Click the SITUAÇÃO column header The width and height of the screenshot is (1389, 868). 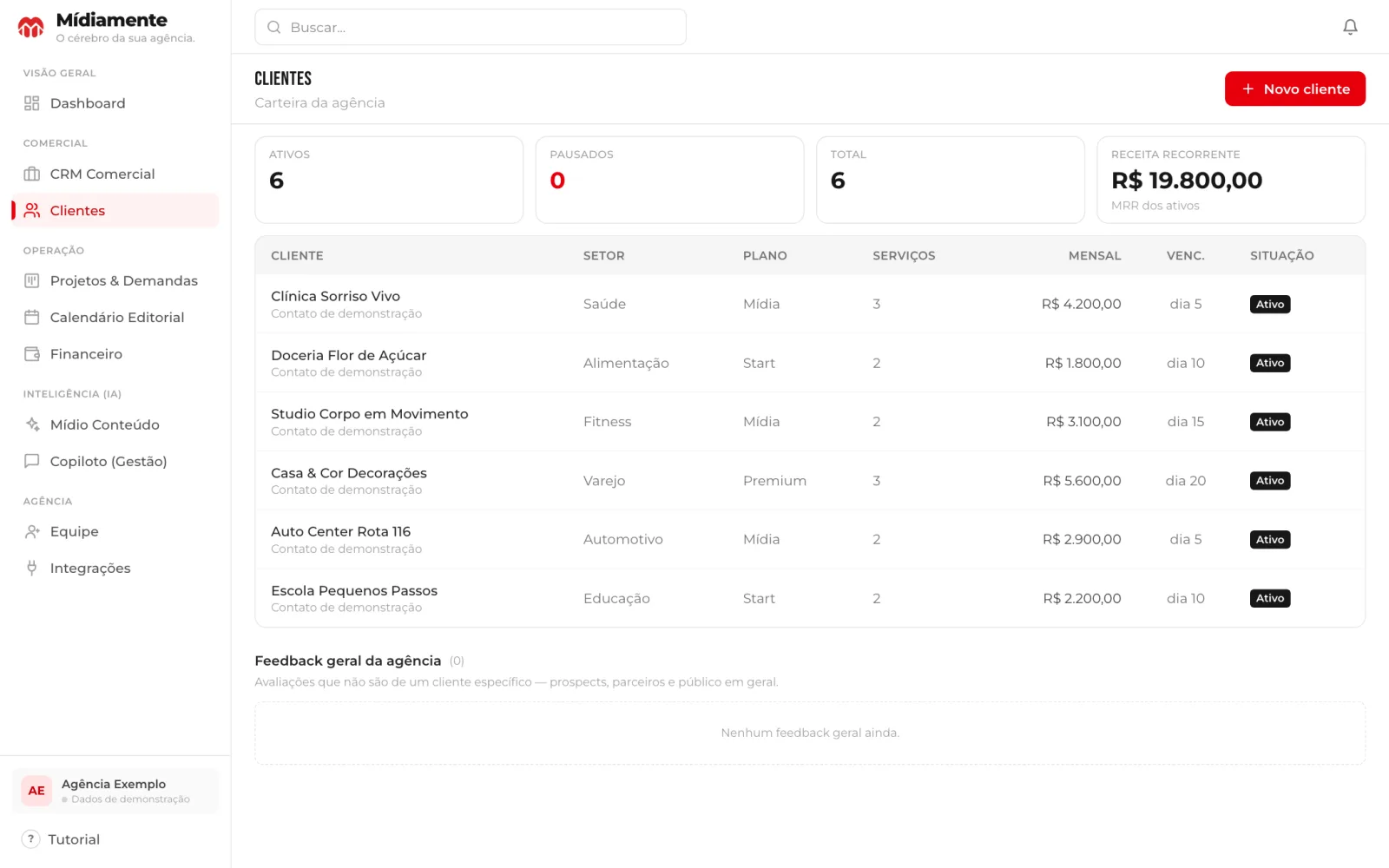pyautogui.click(x=1281, y=256)
